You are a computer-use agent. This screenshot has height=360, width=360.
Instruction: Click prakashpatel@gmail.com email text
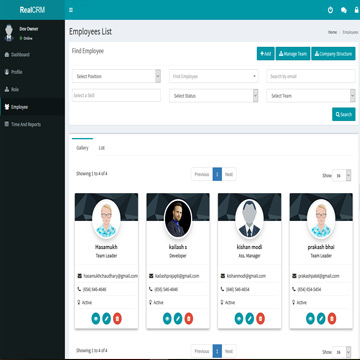click(319, 276)
